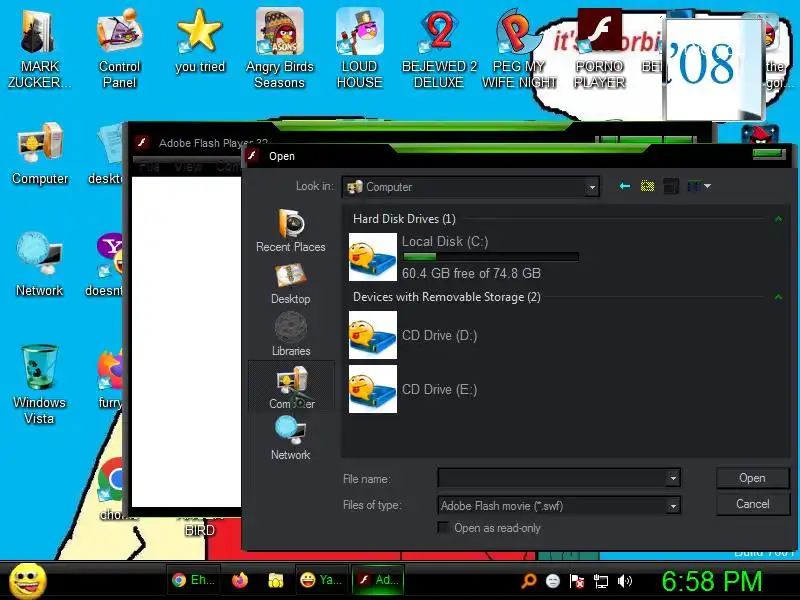Open the volume speaker tray icon
This screenshot has width=800, height=600.
[624, 581]
